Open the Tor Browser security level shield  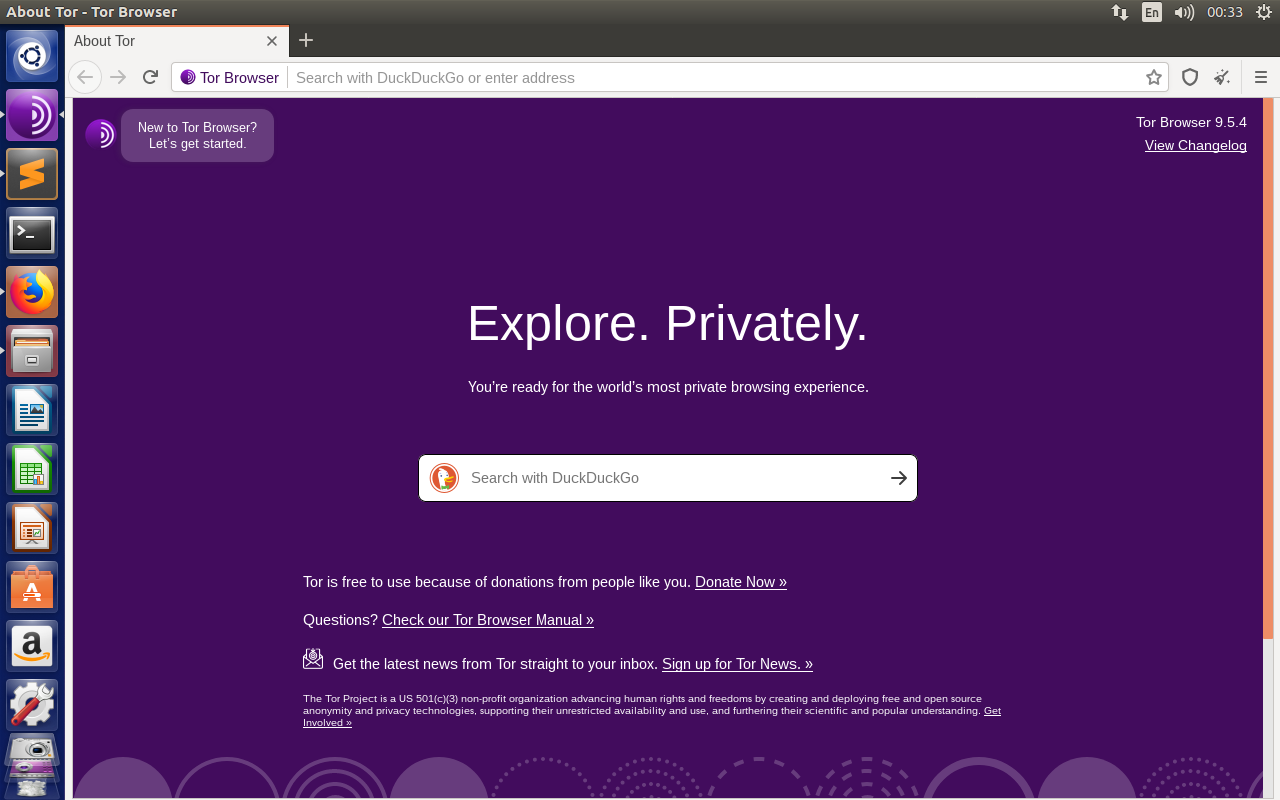[1189, 77]
